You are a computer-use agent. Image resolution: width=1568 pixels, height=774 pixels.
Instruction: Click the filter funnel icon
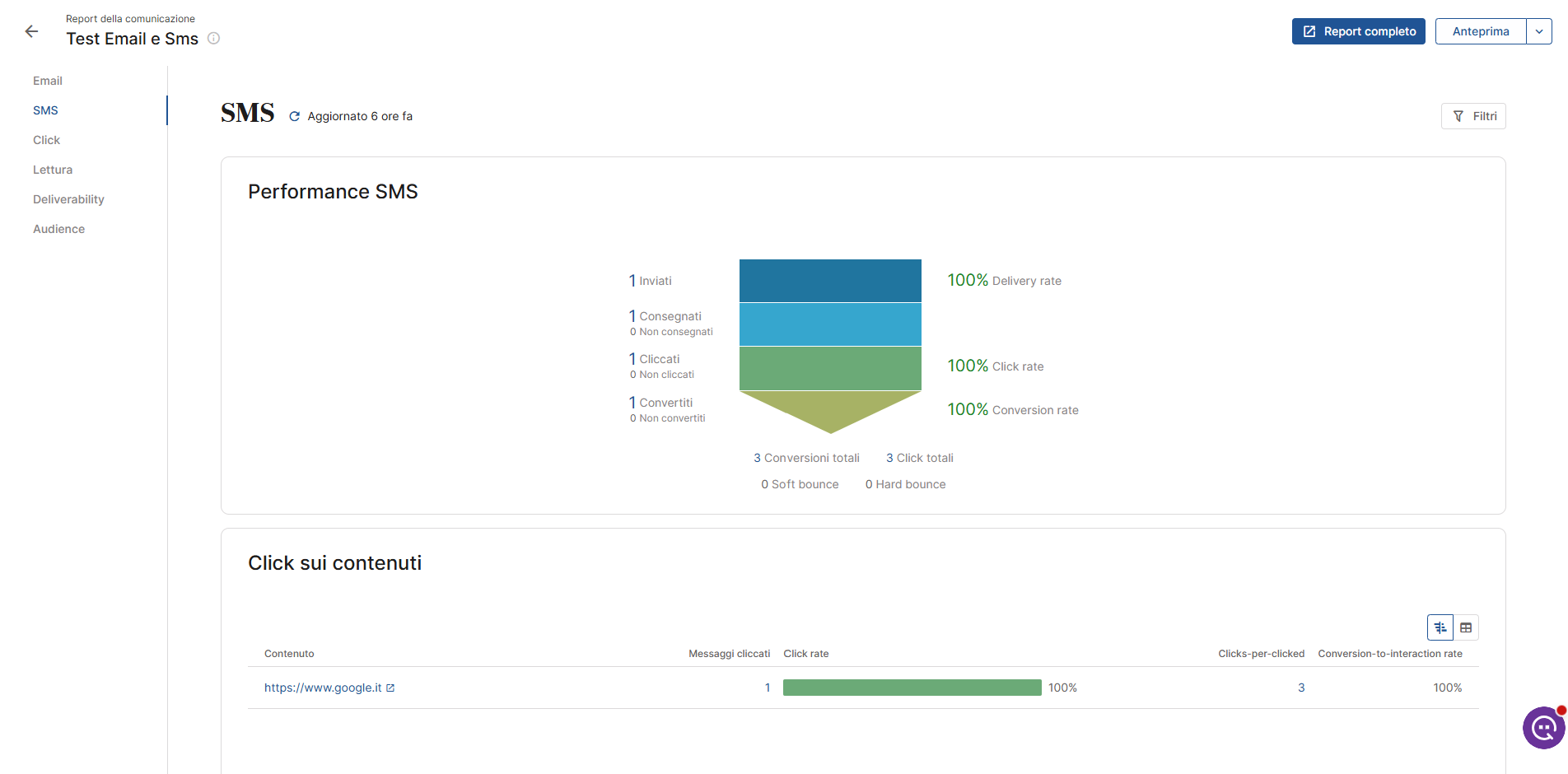tap(1458, 116)
